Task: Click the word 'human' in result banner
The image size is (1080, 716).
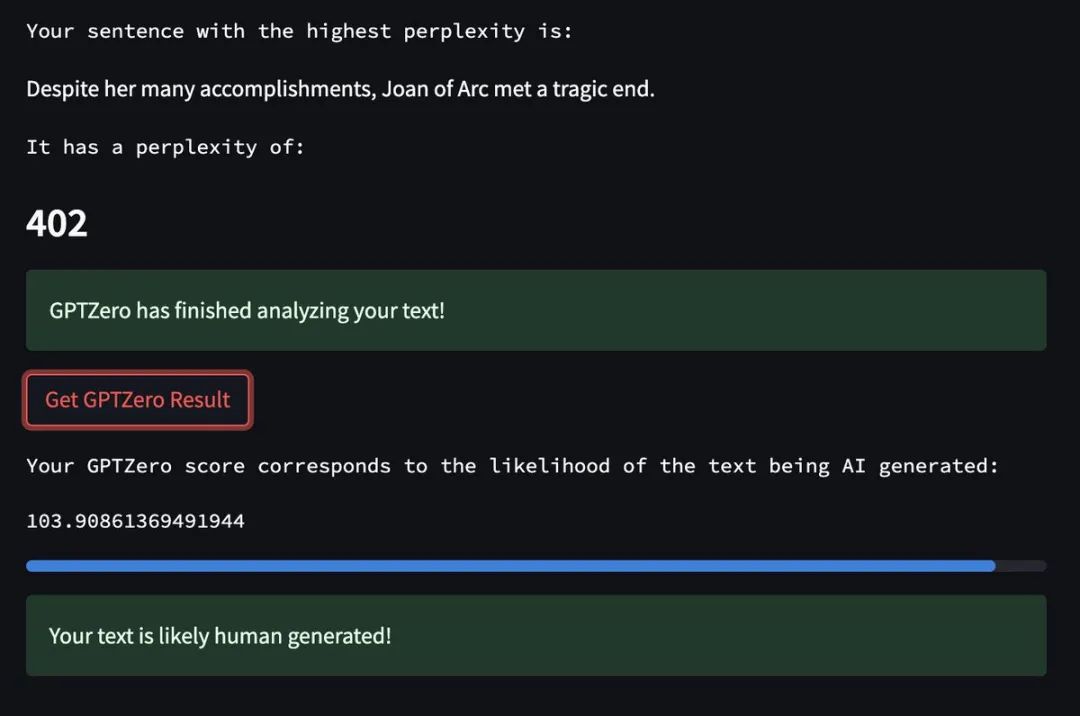Action: pyautogui.click(x=248, y=636)
